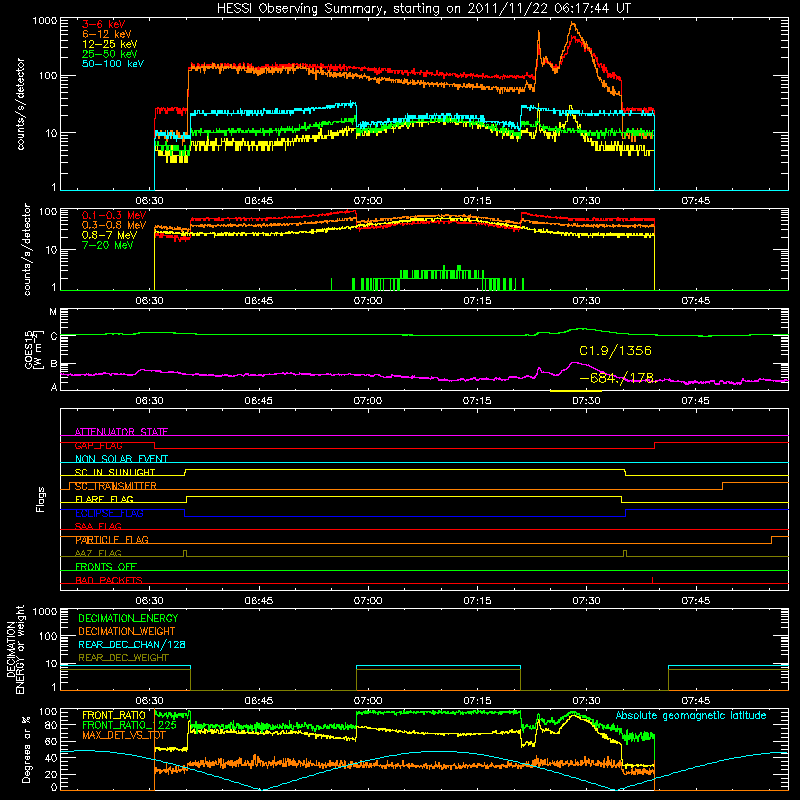The height and width of the screenshot is (800, 800).
Task: Click the -684,/178 position annotation
Action: click(617, 378)
